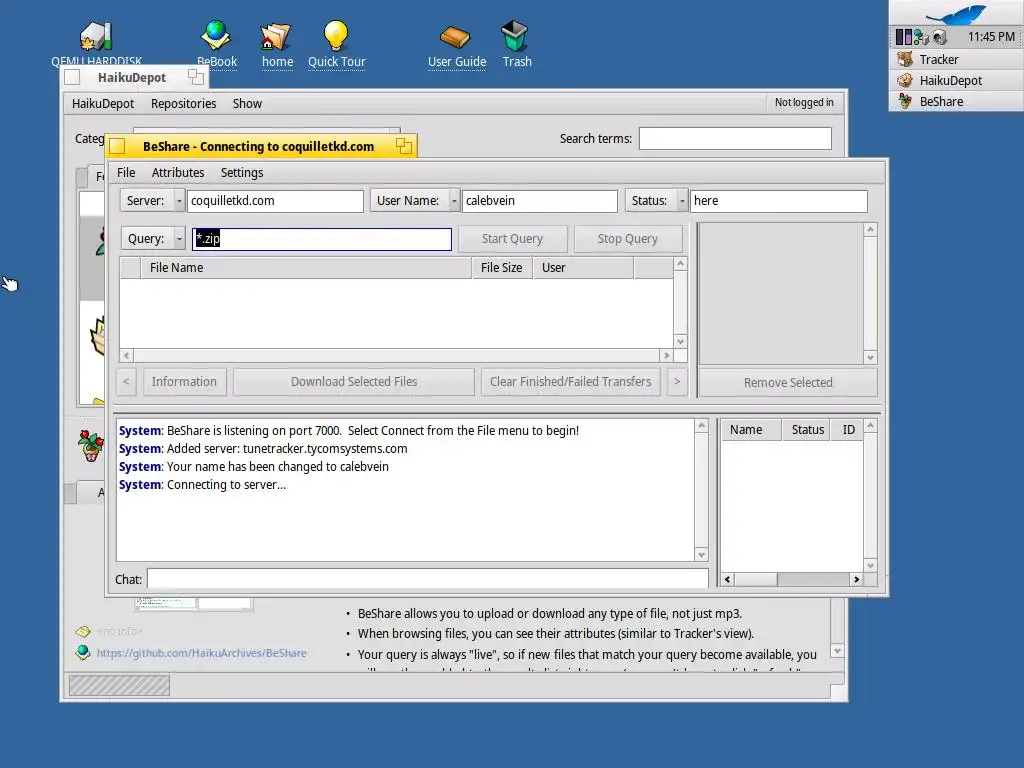Click the HaikuDepot progress bar at bottom
Screen dimensions: 1024x768
pos(119,685)
